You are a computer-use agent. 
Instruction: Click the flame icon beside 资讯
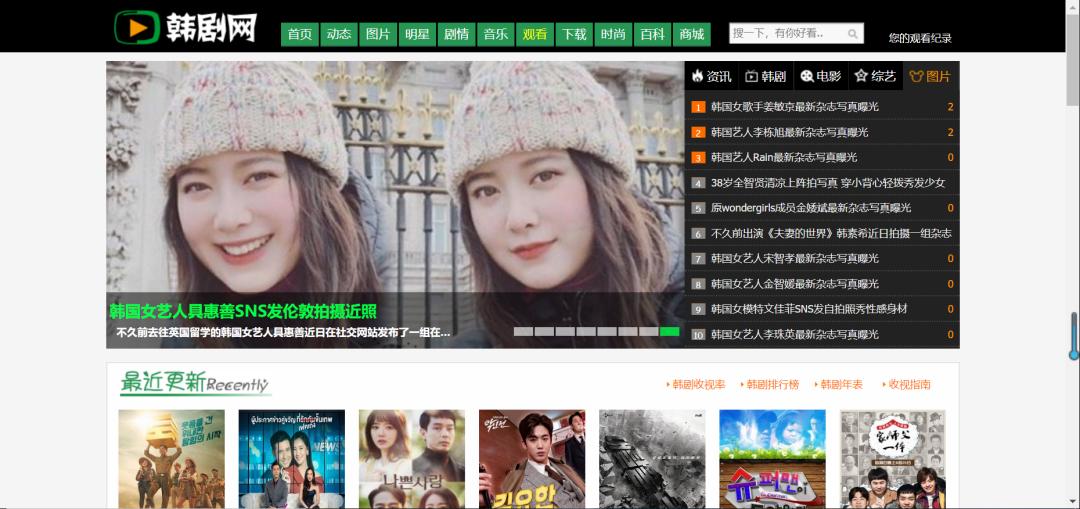click(698, 76)
